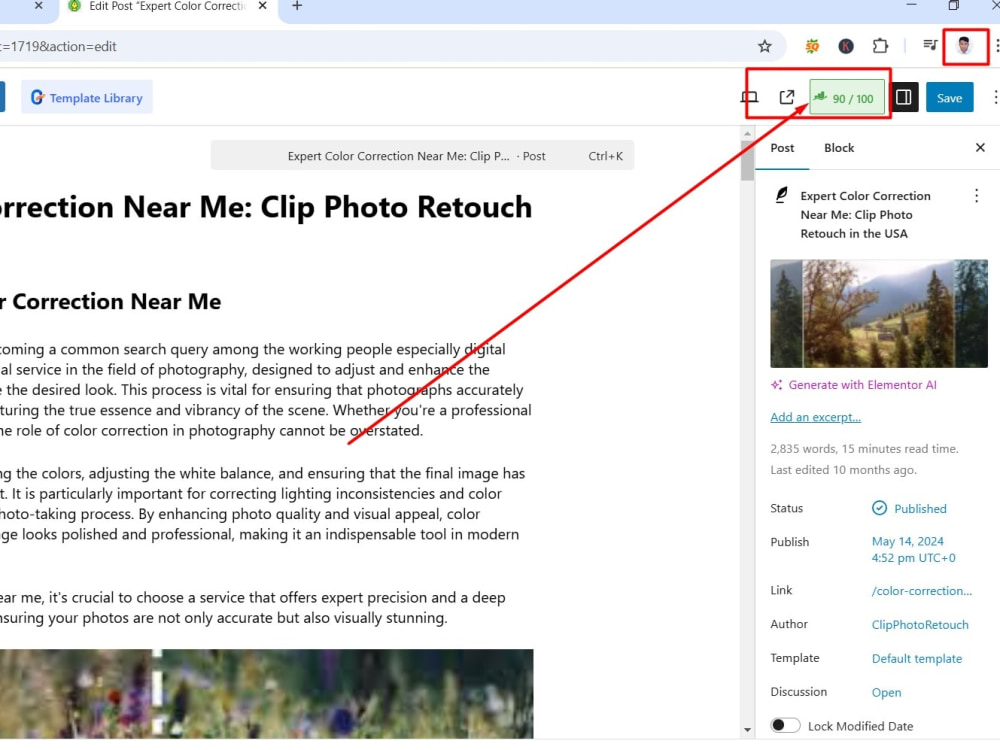Screen dimensions: 1000x750
Task: Click the post title heading
Action: [266, 207]
